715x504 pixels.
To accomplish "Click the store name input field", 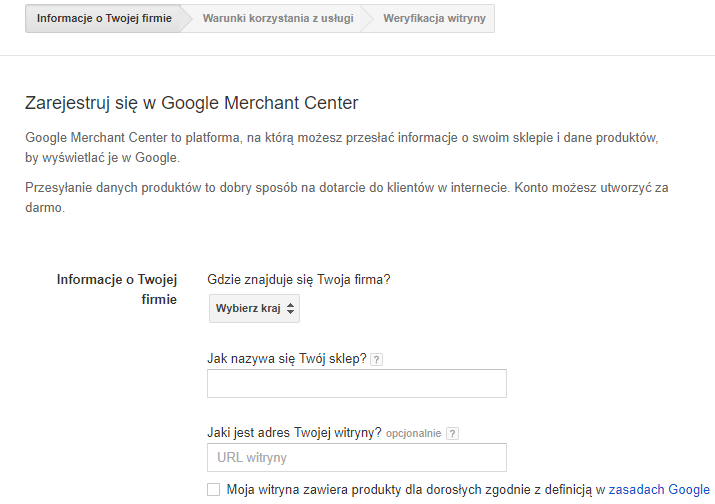I will (357, 383).
